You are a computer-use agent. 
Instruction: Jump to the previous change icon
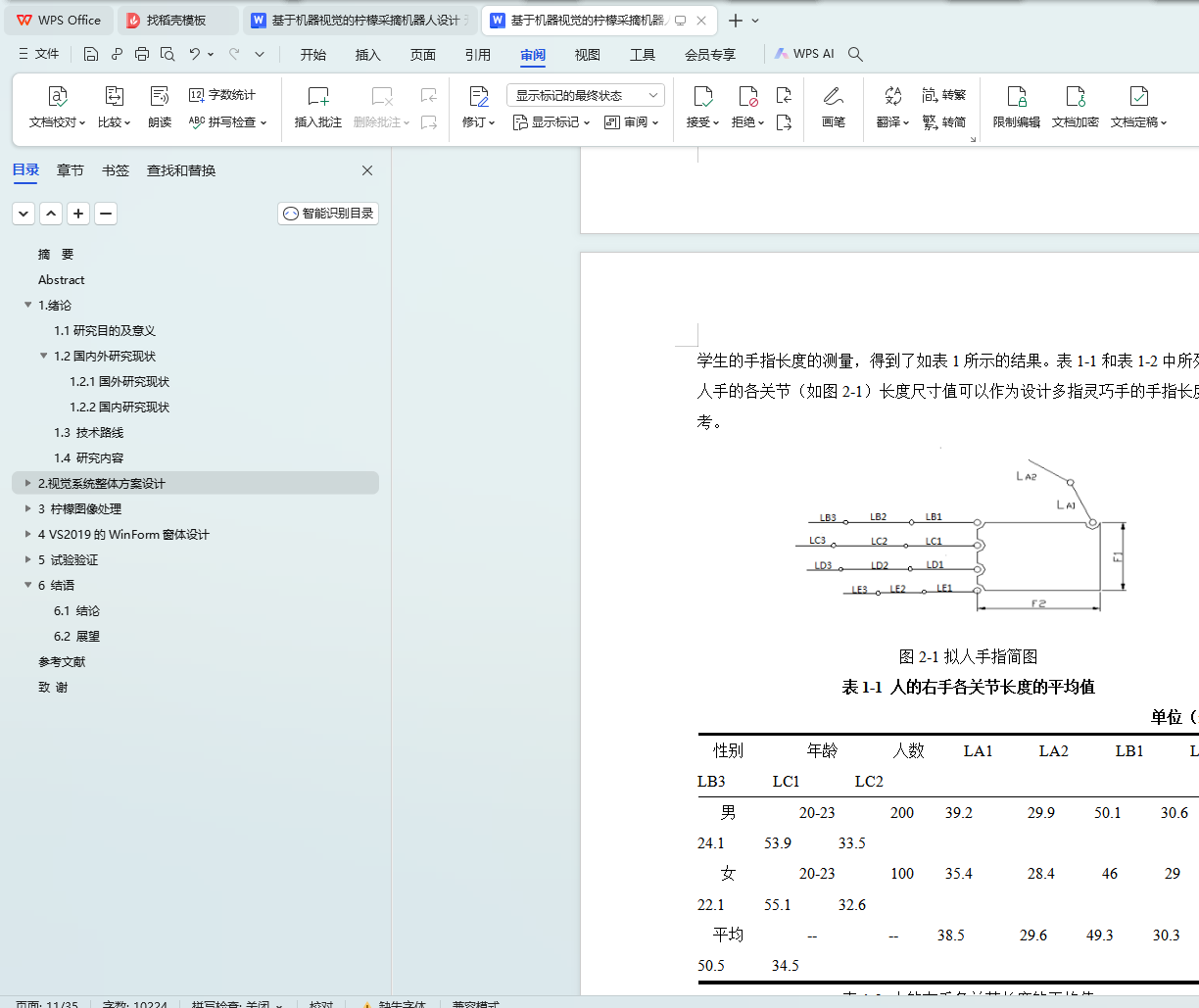coord(784,95)
